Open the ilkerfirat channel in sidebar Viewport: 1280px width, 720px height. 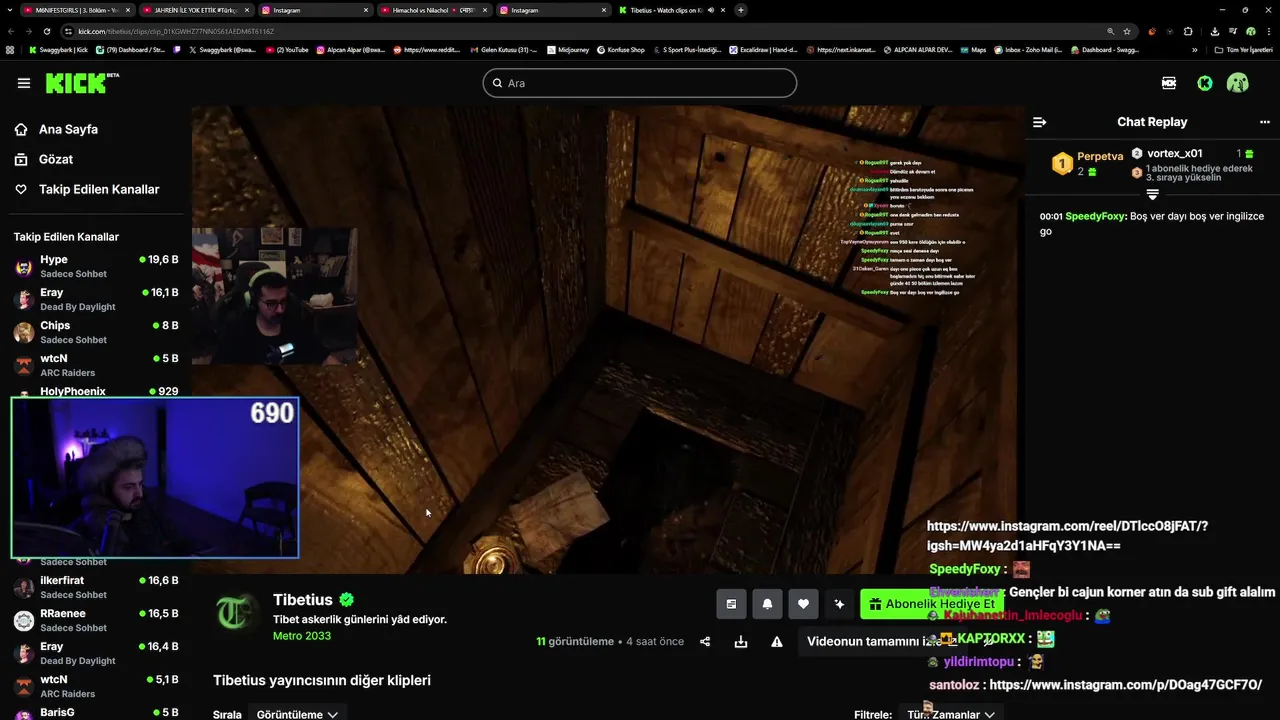tap(96, 587)
